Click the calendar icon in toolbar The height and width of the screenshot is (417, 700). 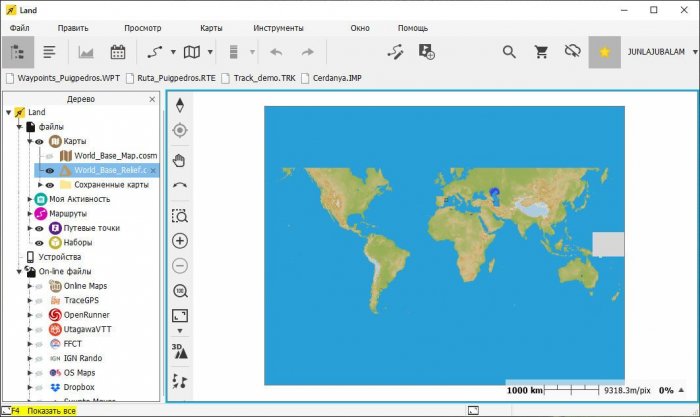[118, 52]
